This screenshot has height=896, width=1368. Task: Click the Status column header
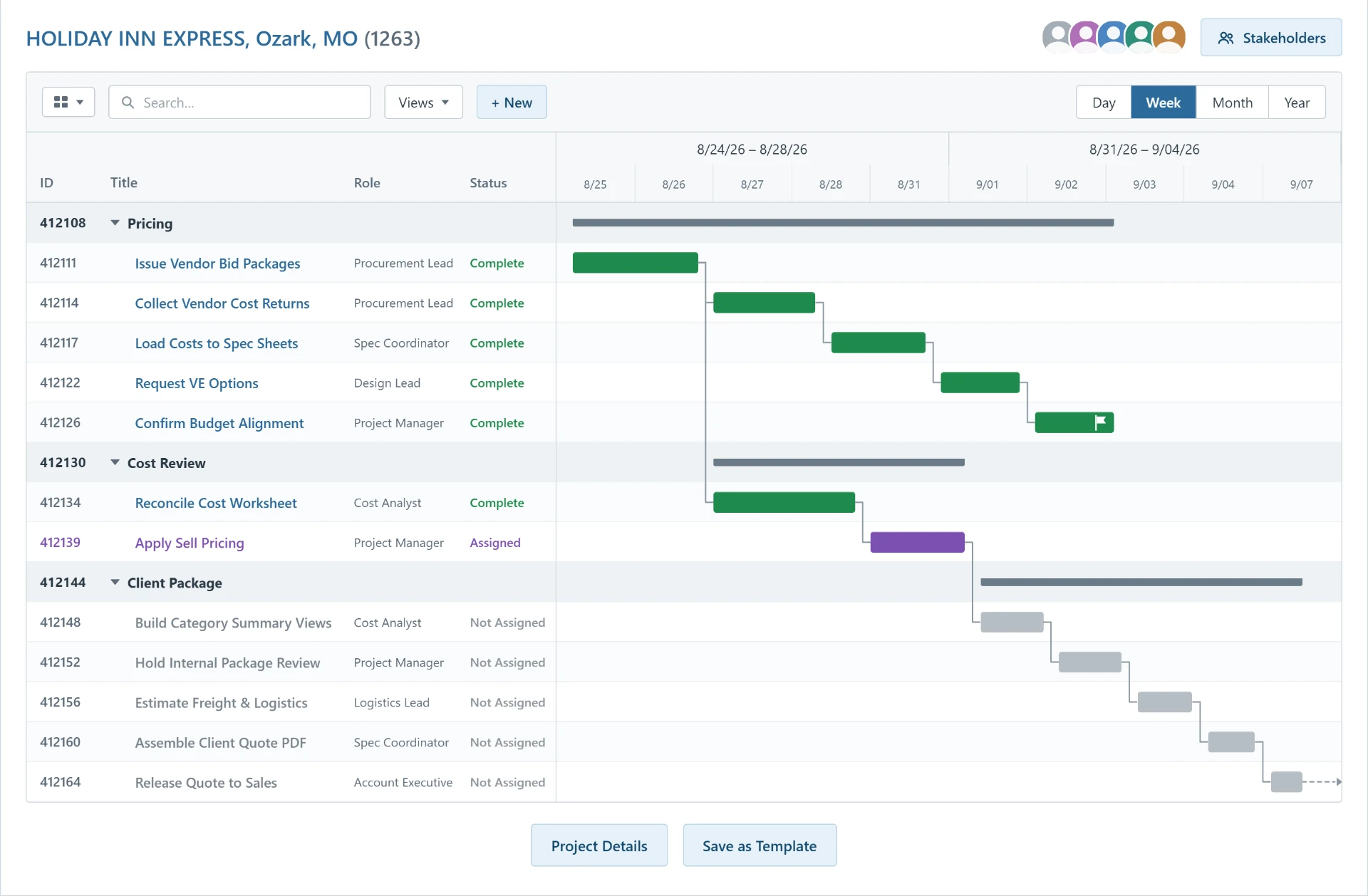click(x=488, y=182)
